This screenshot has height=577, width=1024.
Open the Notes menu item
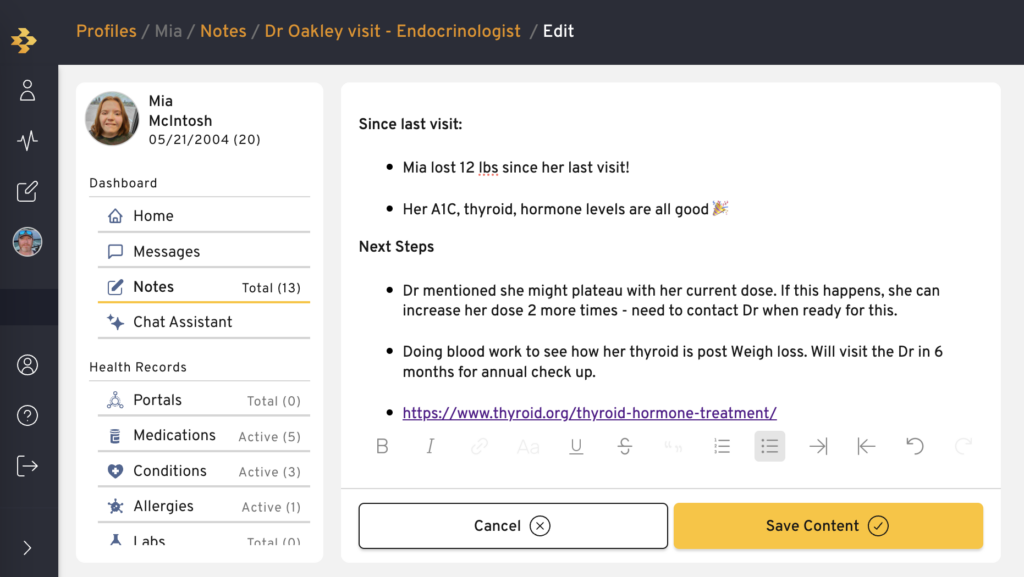point(204,287)
